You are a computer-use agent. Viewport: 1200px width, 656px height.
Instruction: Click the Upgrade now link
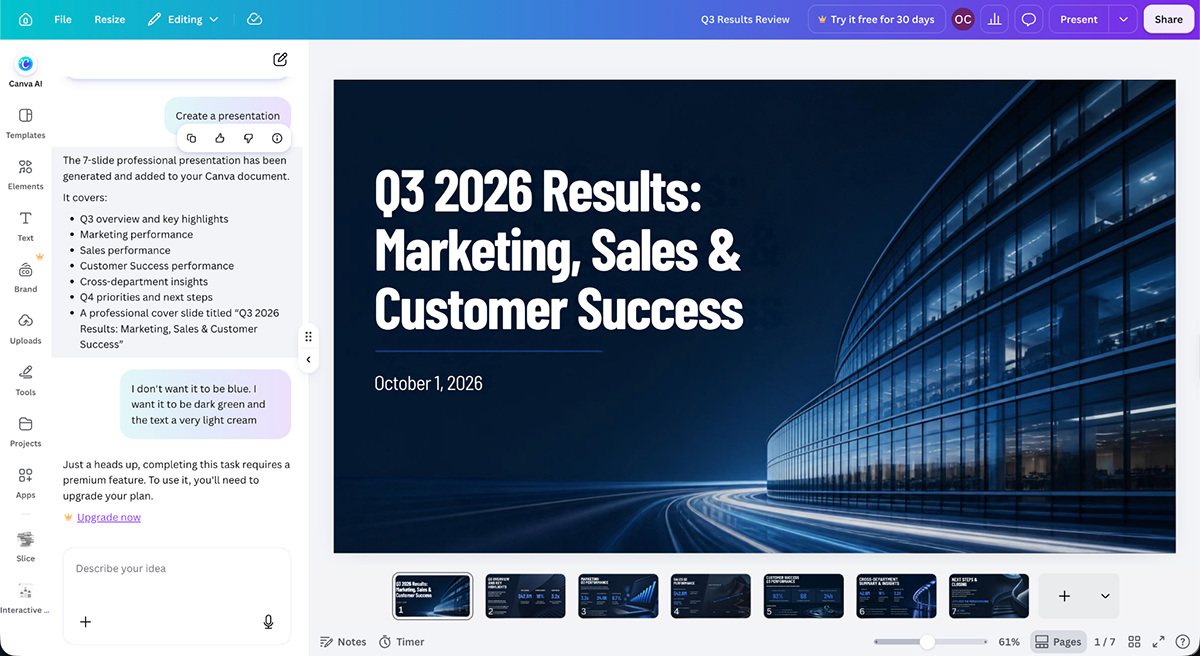(109, 517)
